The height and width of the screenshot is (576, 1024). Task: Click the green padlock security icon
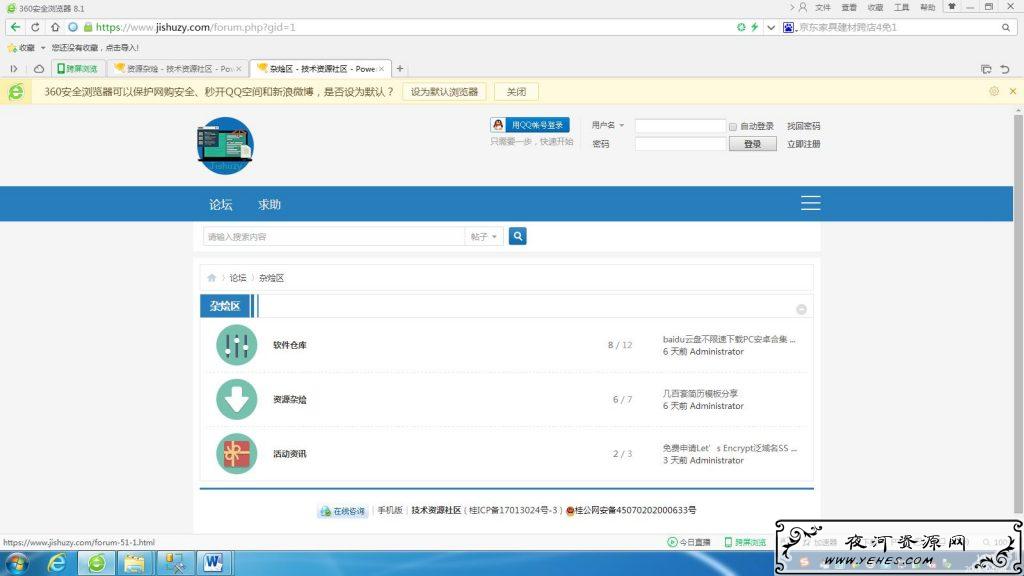click(x=88, y=27)
